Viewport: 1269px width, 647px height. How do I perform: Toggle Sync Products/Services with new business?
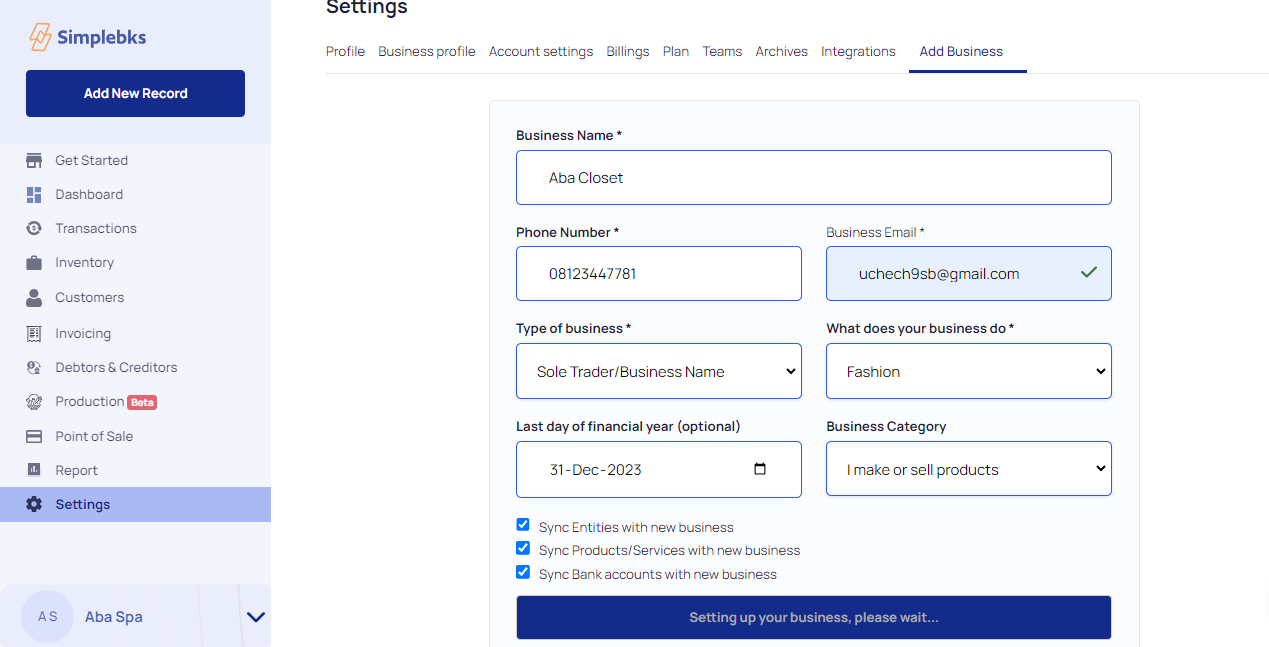point(523,548)
